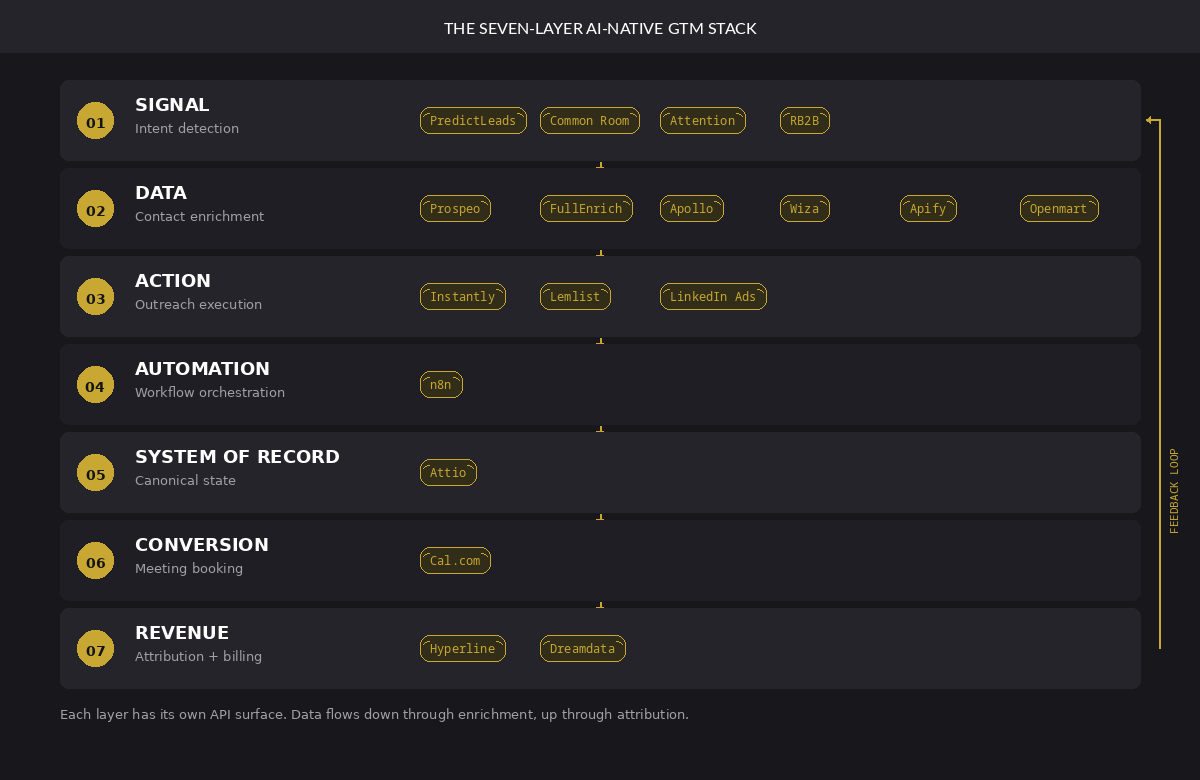Choose the Instantly tag
Image resolution: width=1200 pixels, height=780 pixels.
463,297
